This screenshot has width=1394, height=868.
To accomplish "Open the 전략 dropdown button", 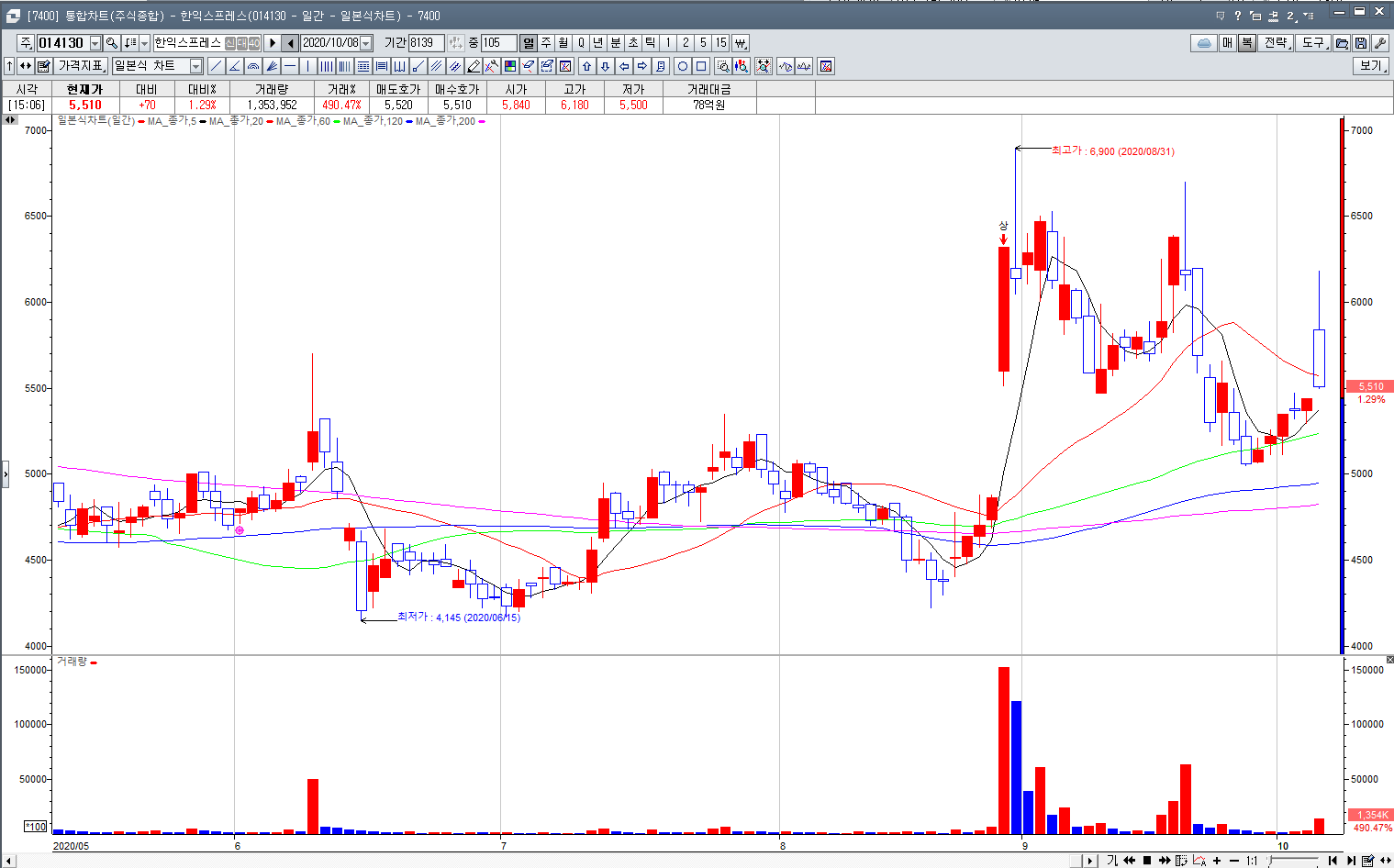I will (1277, 43).
